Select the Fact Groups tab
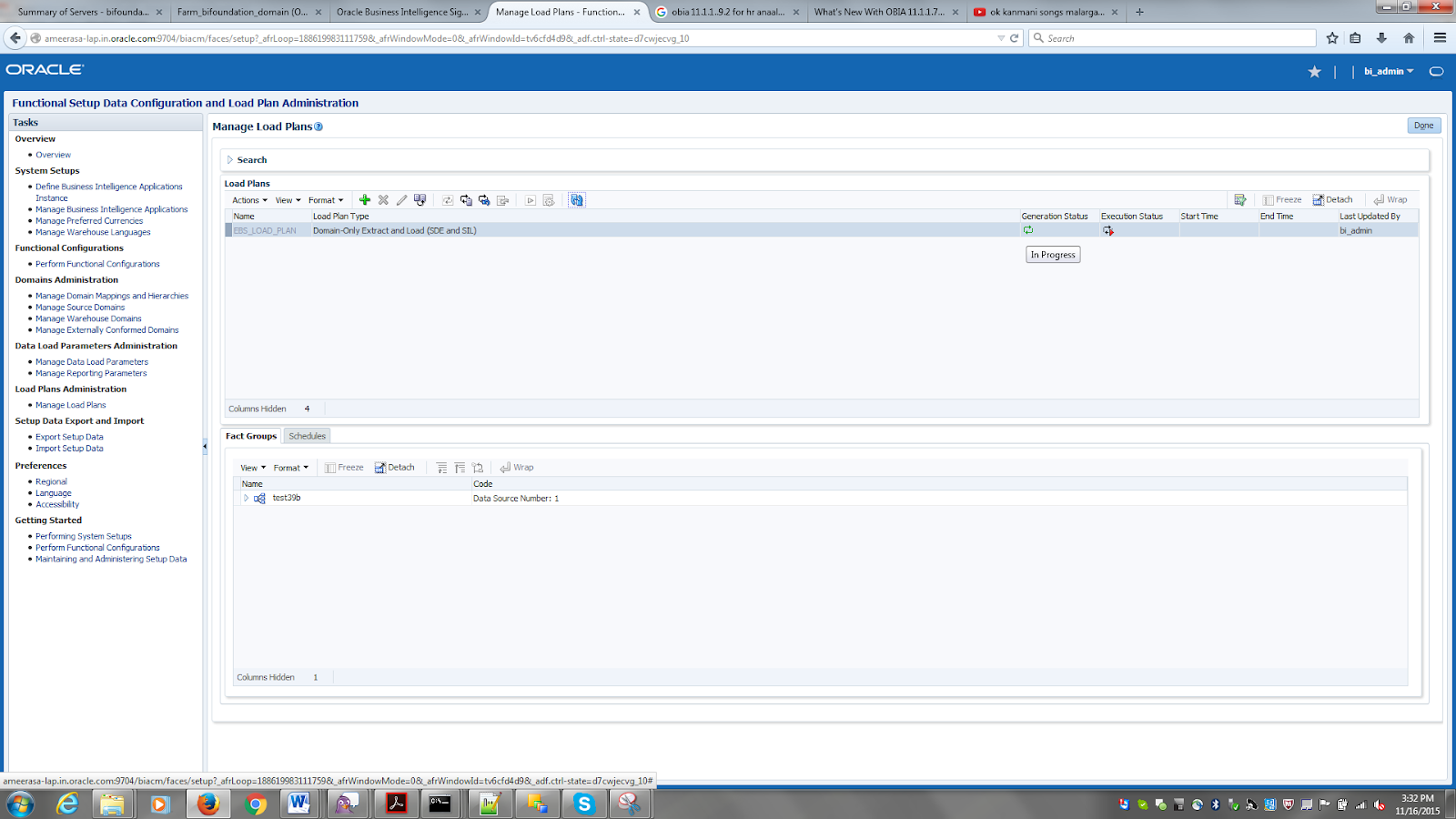This screenshot has width=1456, height=819. pyautogui.click(x=251, y=436)
